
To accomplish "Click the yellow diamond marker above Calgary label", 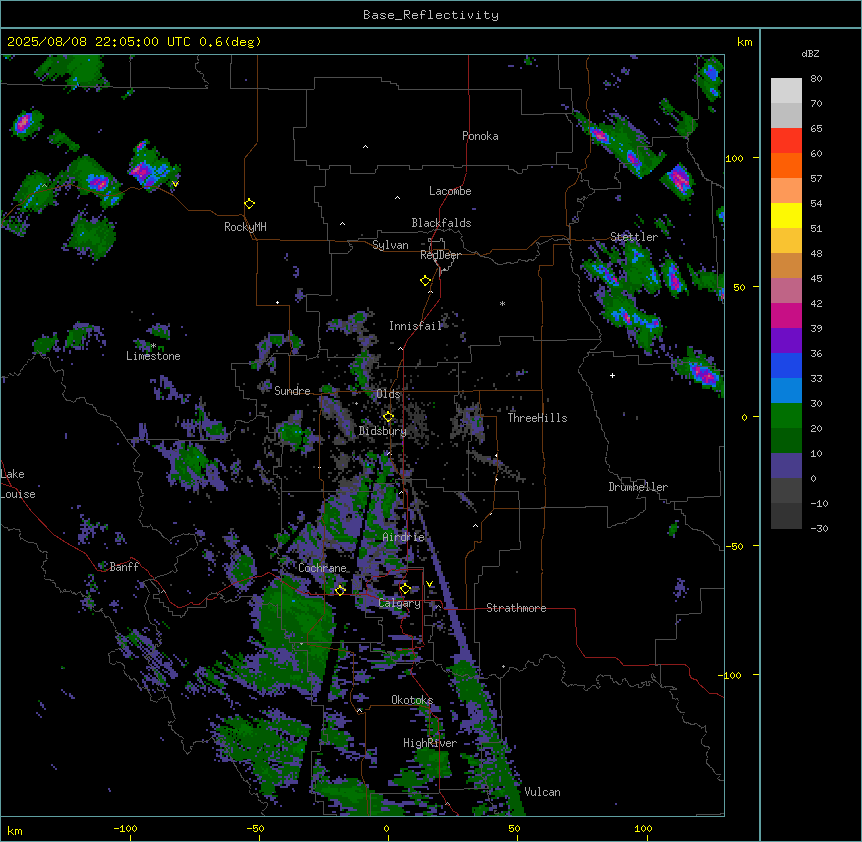I will click(x=405, y=589).
